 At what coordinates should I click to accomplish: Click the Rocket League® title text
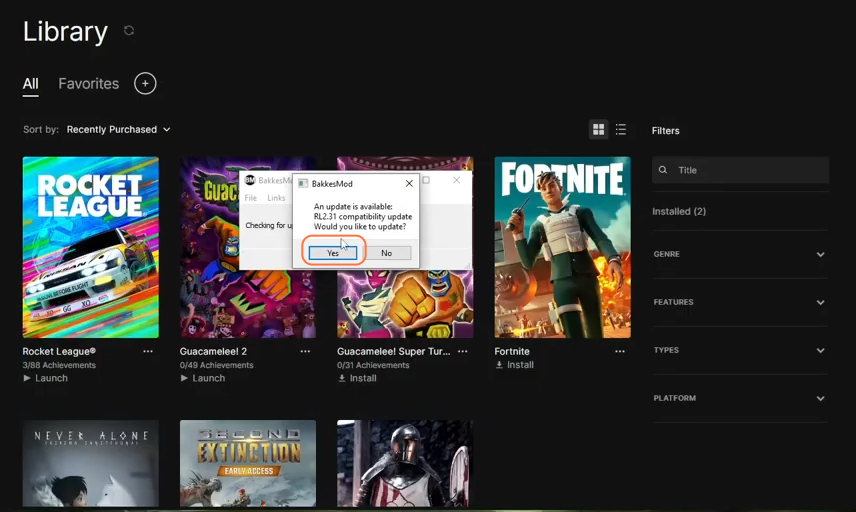pos(59,352)
